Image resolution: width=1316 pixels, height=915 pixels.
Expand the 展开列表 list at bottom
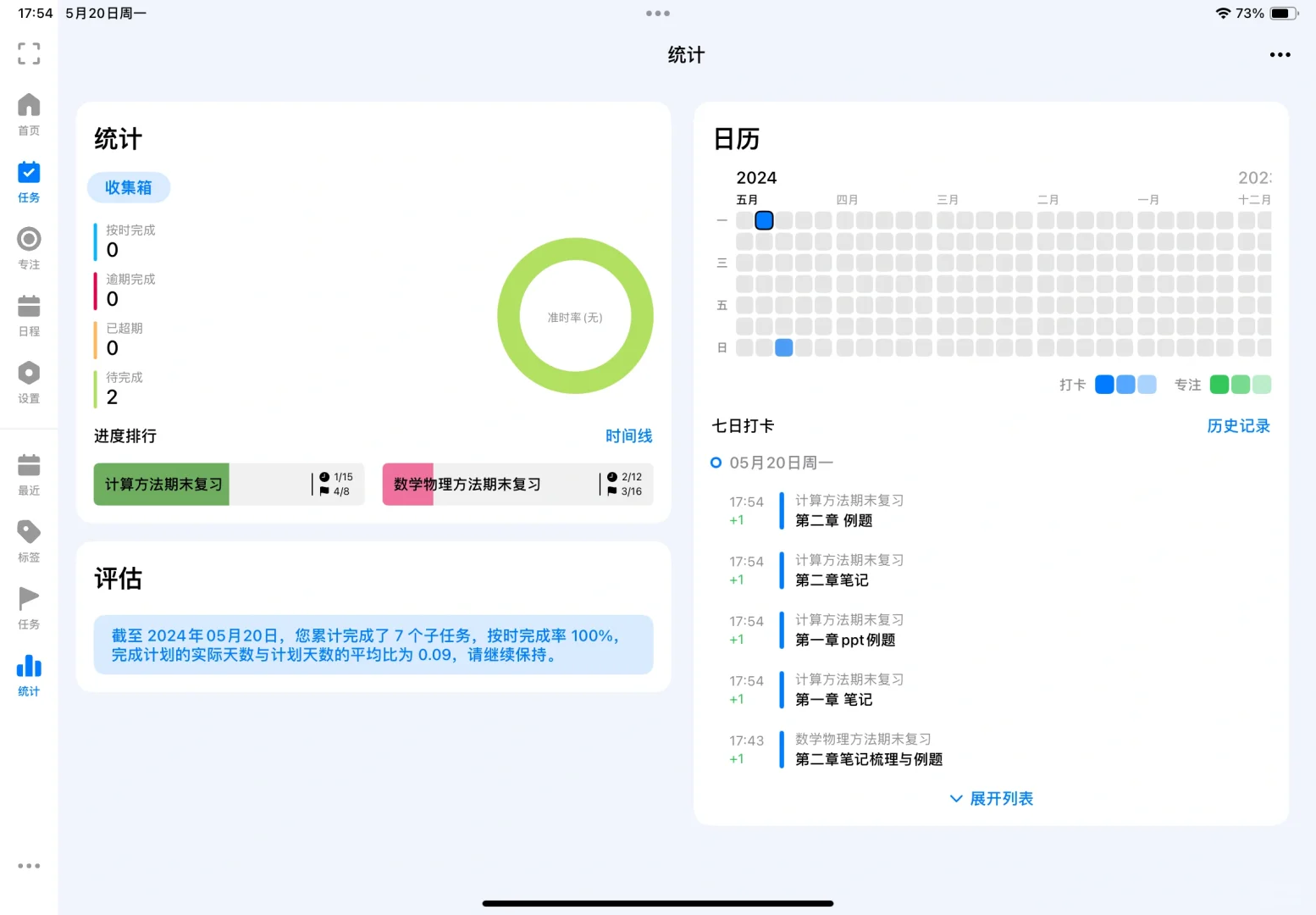point(990,798)
